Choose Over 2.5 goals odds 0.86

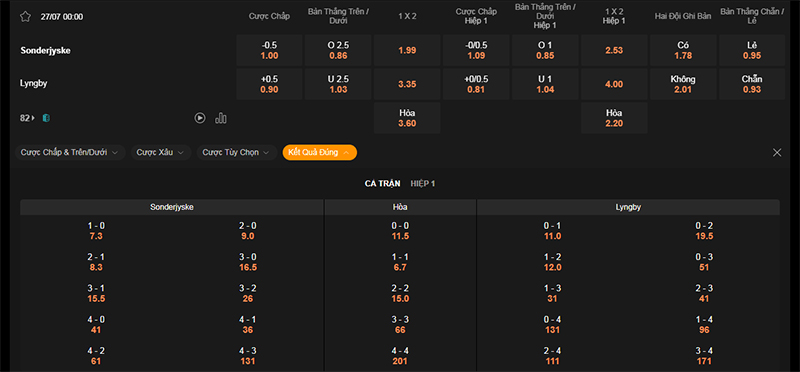[338, 51]
